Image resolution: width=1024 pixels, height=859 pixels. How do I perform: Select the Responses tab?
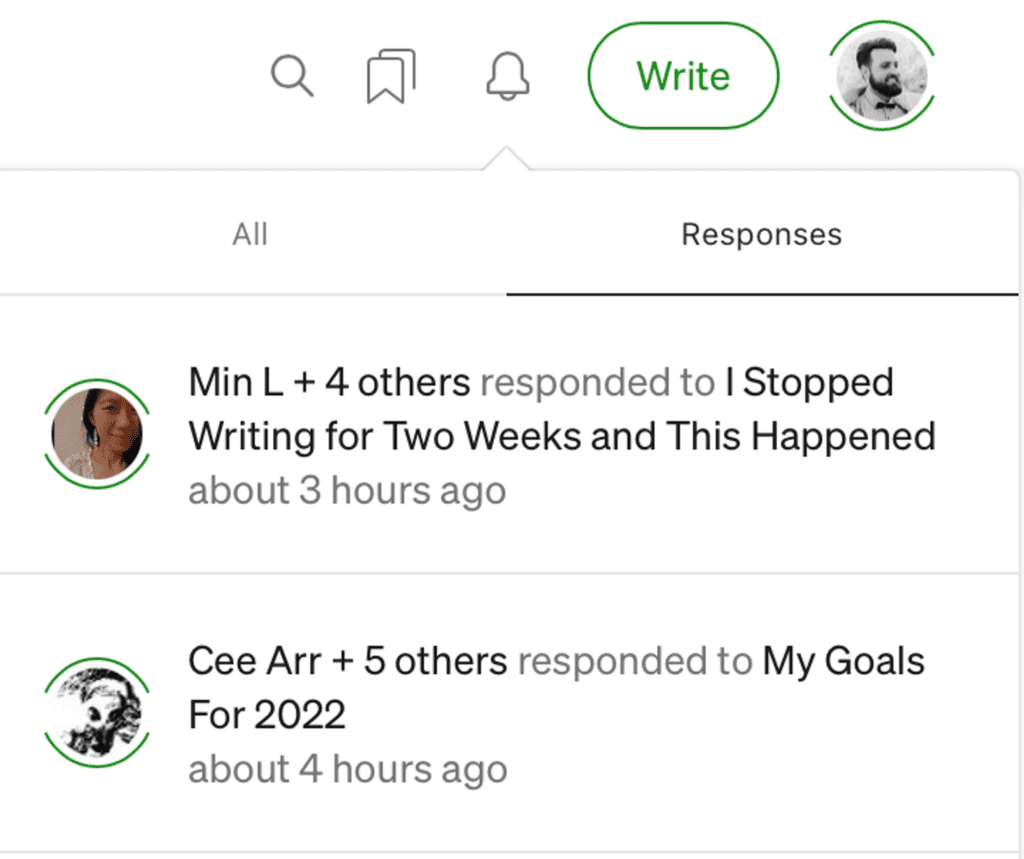(x=761, y=235)
